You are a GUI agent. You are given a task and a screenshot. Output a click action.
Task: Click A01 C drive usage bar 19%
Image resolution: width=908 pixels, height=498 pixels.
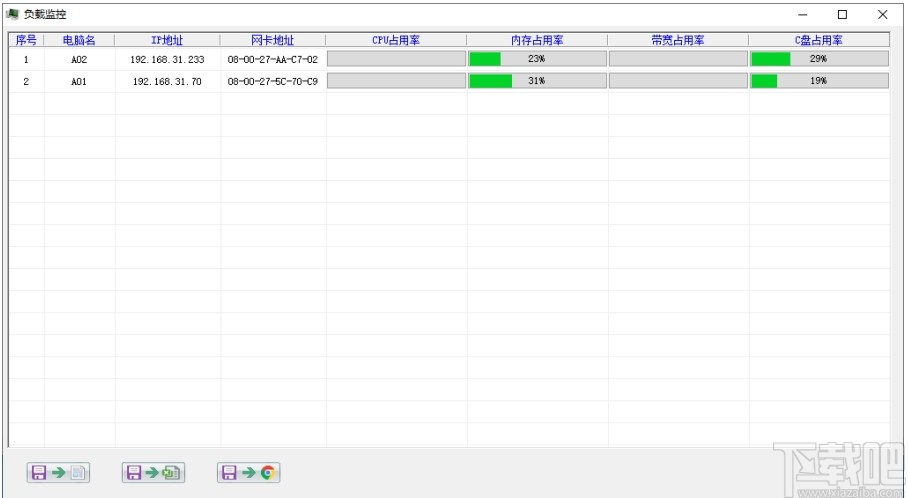[x=819, y=80]
